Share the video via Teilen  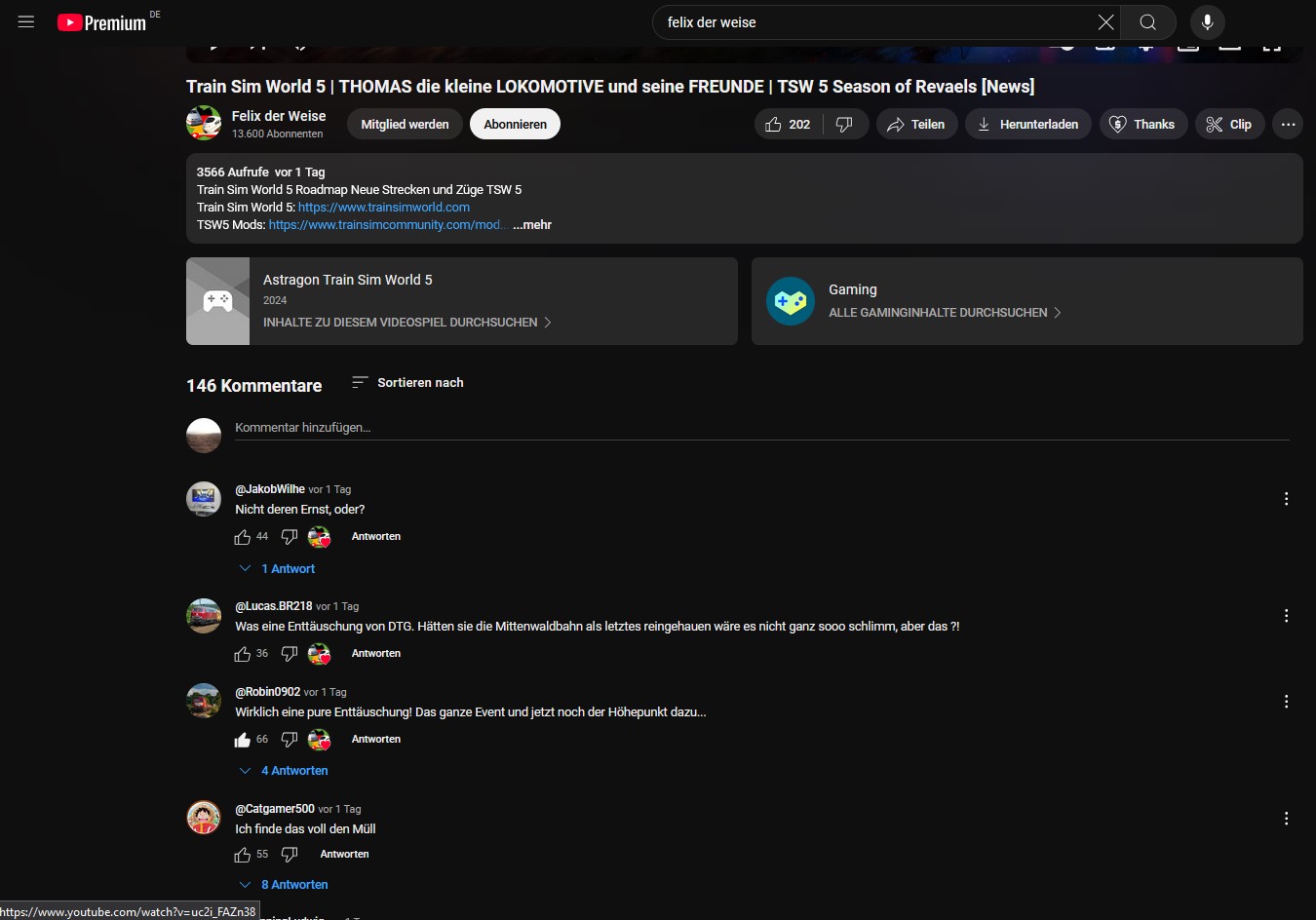coord(916,124)
